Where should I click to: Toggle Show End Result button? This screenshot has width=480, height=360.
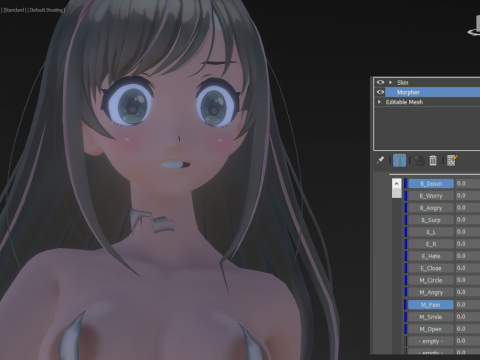click(399, 160)
